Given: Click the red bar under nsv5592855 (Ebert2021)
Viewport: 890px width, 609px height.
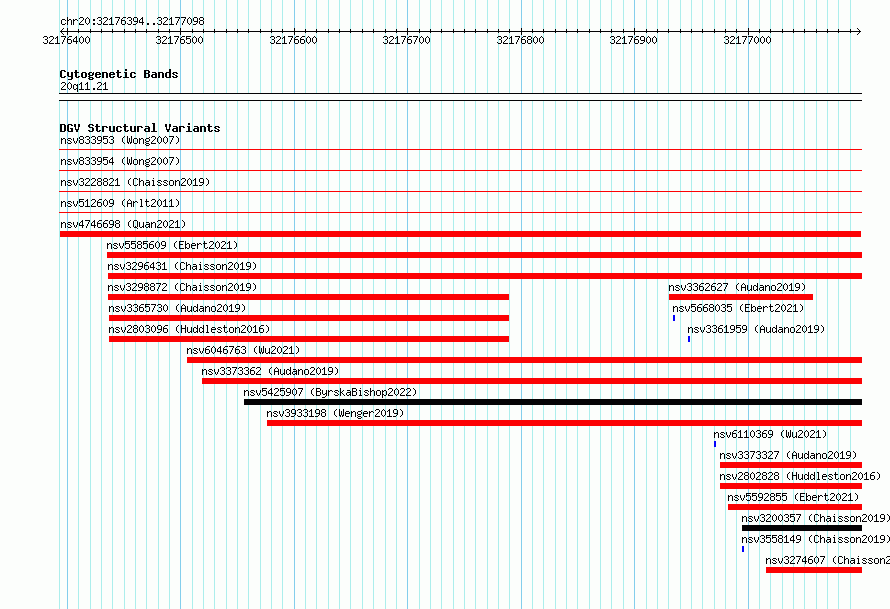Looking at the screenshot, I should (x=795, y=507).
